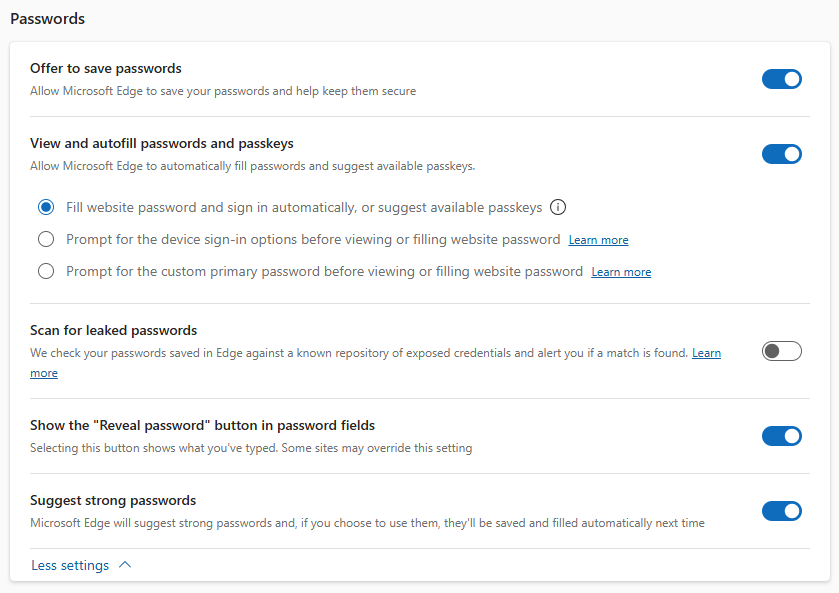
Task: Open "Learn more" about device sign-in options
Action: 597,239
